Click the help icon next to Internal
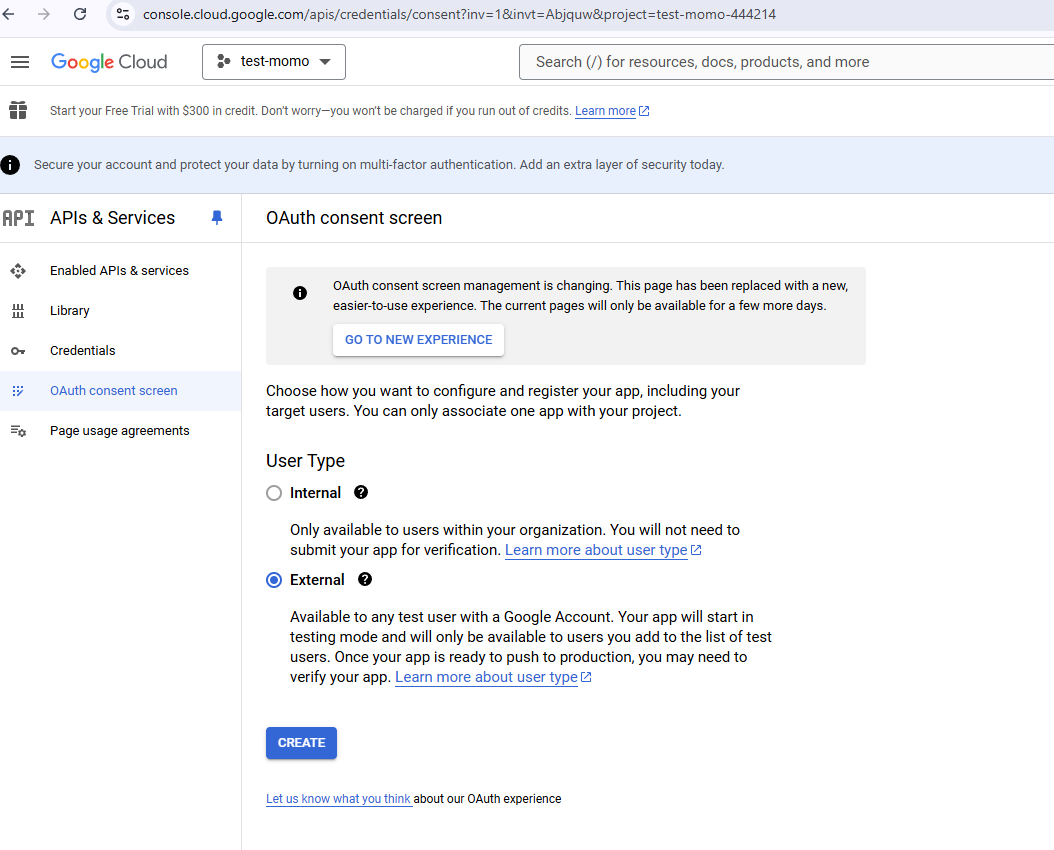1054x850 pixels. pos(361,492)
